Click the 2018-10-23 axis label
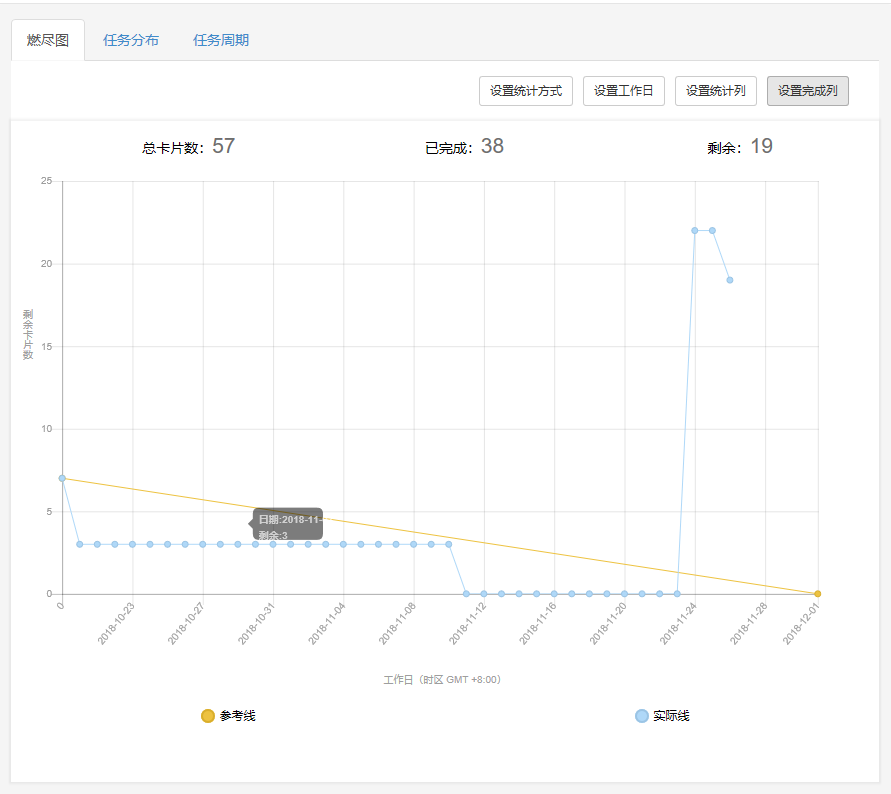Image resolution: width=891 pixels, height=794 pixels. pos(116,623)
